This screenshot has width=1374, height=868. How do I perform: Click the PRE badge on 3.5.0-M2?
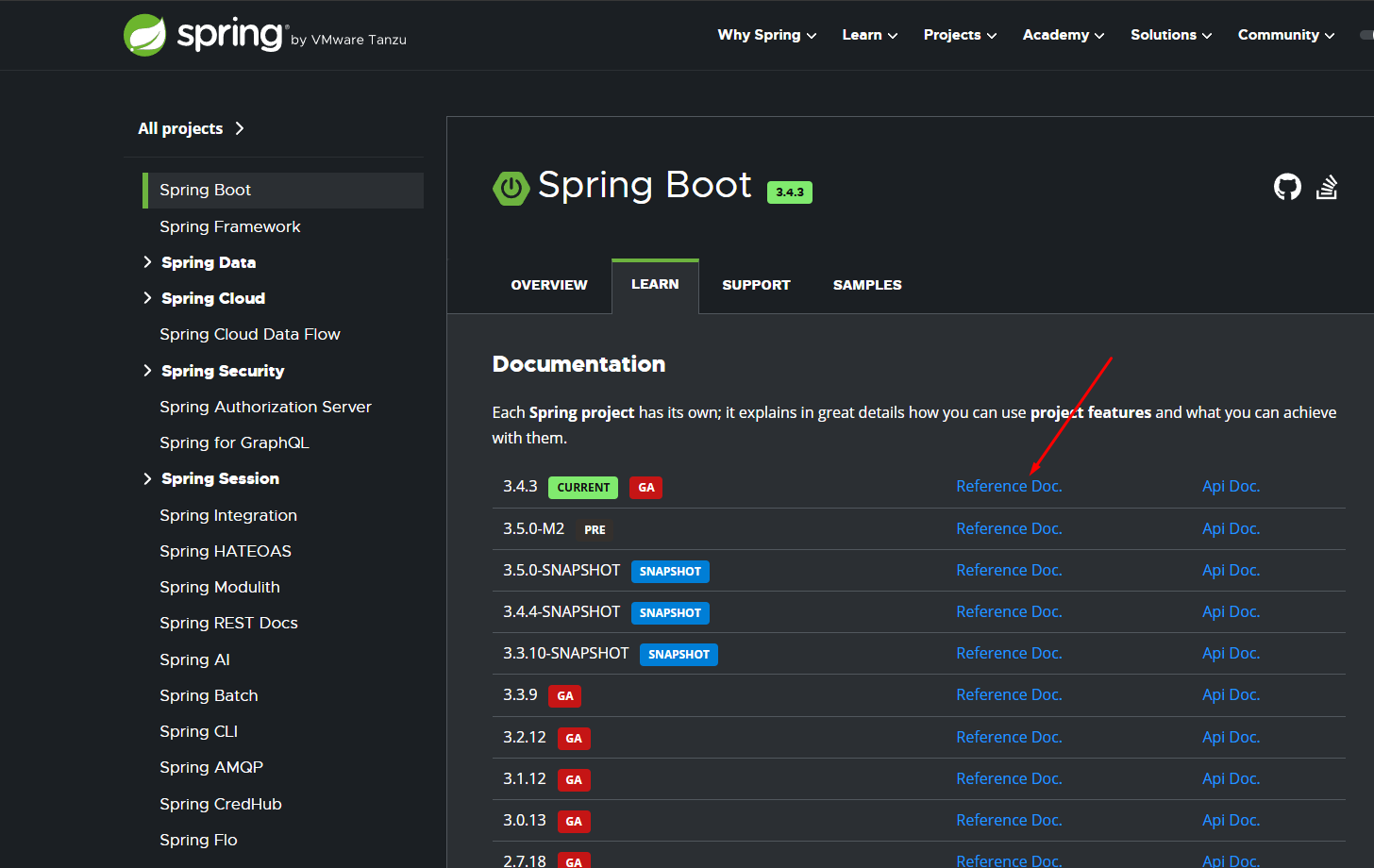(x=595, y=529)
